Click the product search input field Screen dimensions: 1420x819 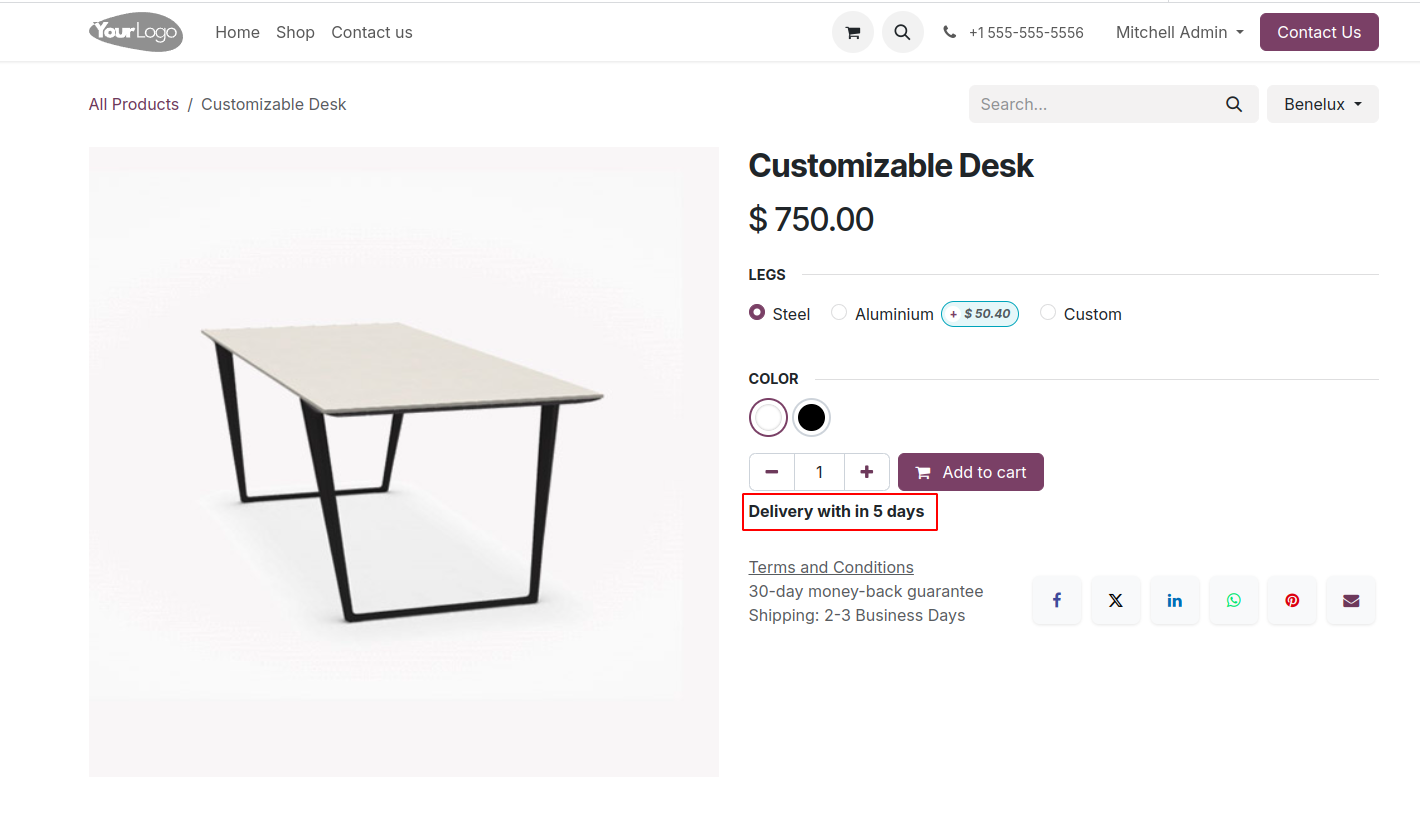click(x=1095, y=104)
